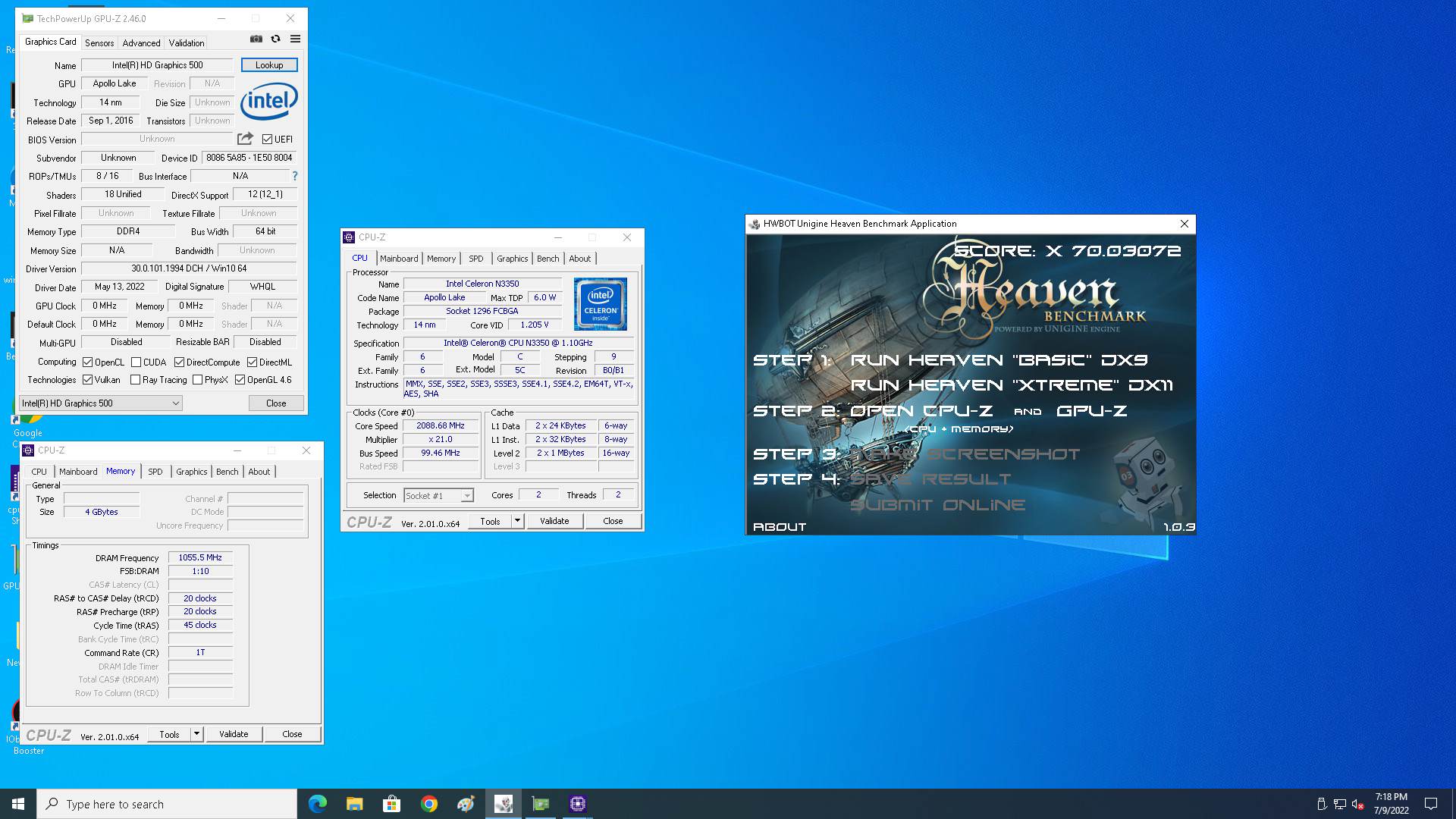Click the GPU-Z taskbar icon
This screenshot has height=819, width=1456.
click(x=540, y=804)
